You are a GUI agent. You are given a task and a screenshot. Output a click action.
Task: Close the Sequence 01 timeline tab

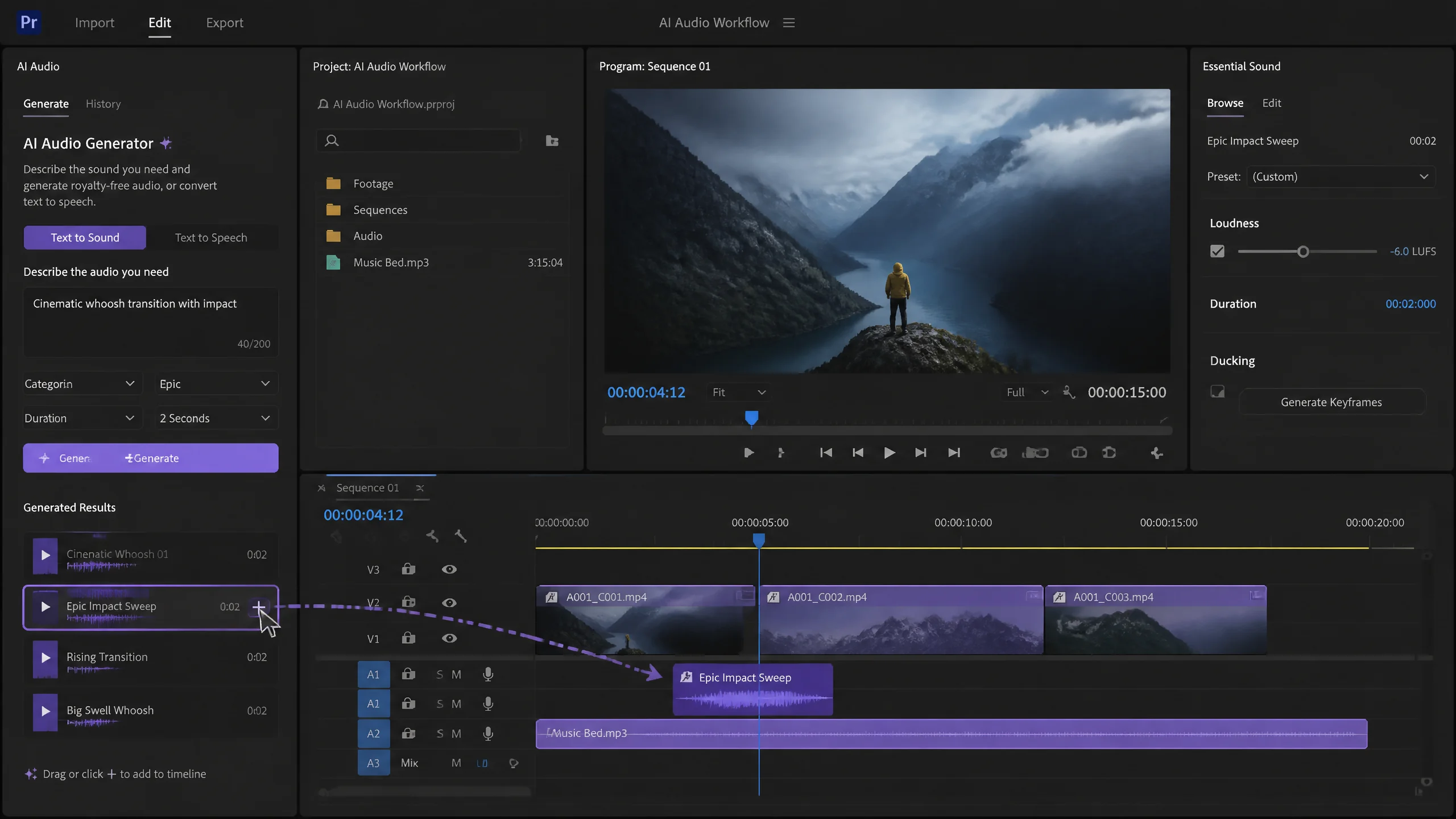[420, 488]
